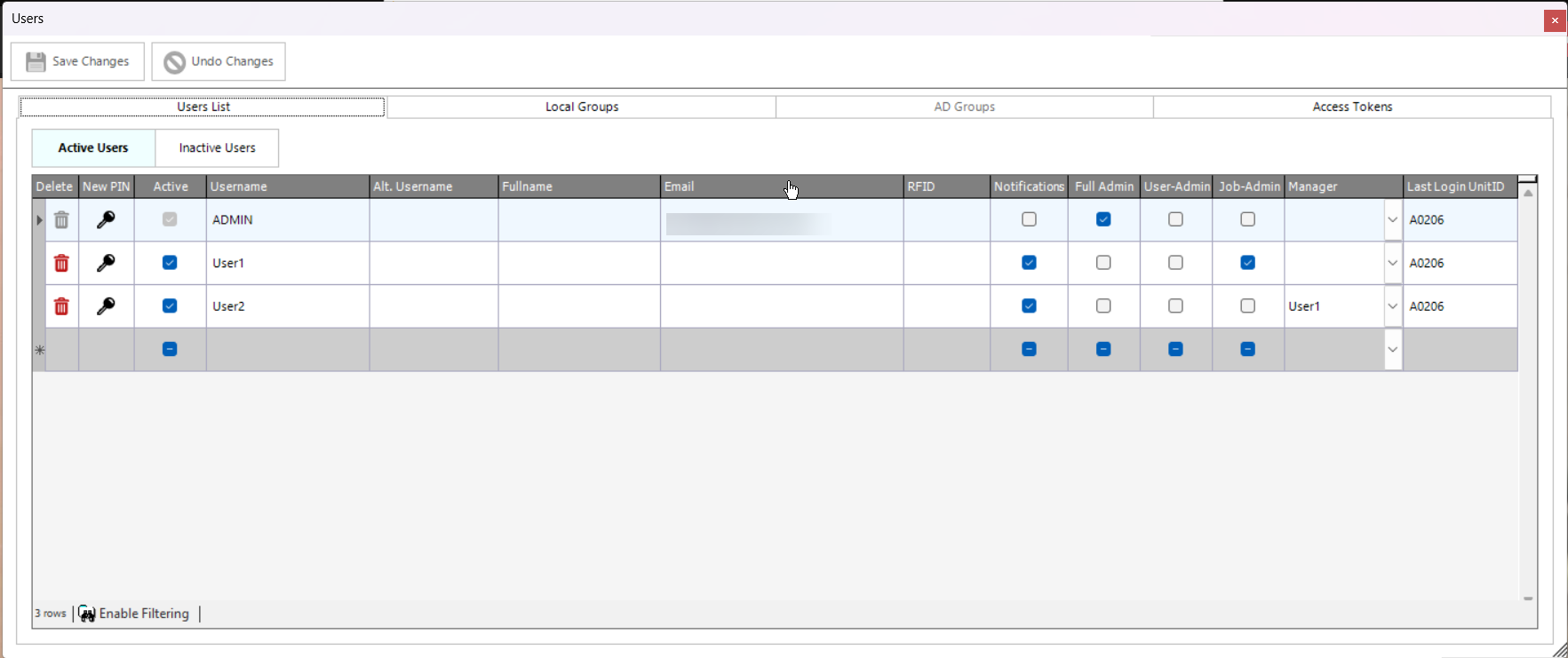Click the grayed trash icon in ADMIN row
The height and width of the screenshot is (658, 1568).
click(x=61, y=219)
